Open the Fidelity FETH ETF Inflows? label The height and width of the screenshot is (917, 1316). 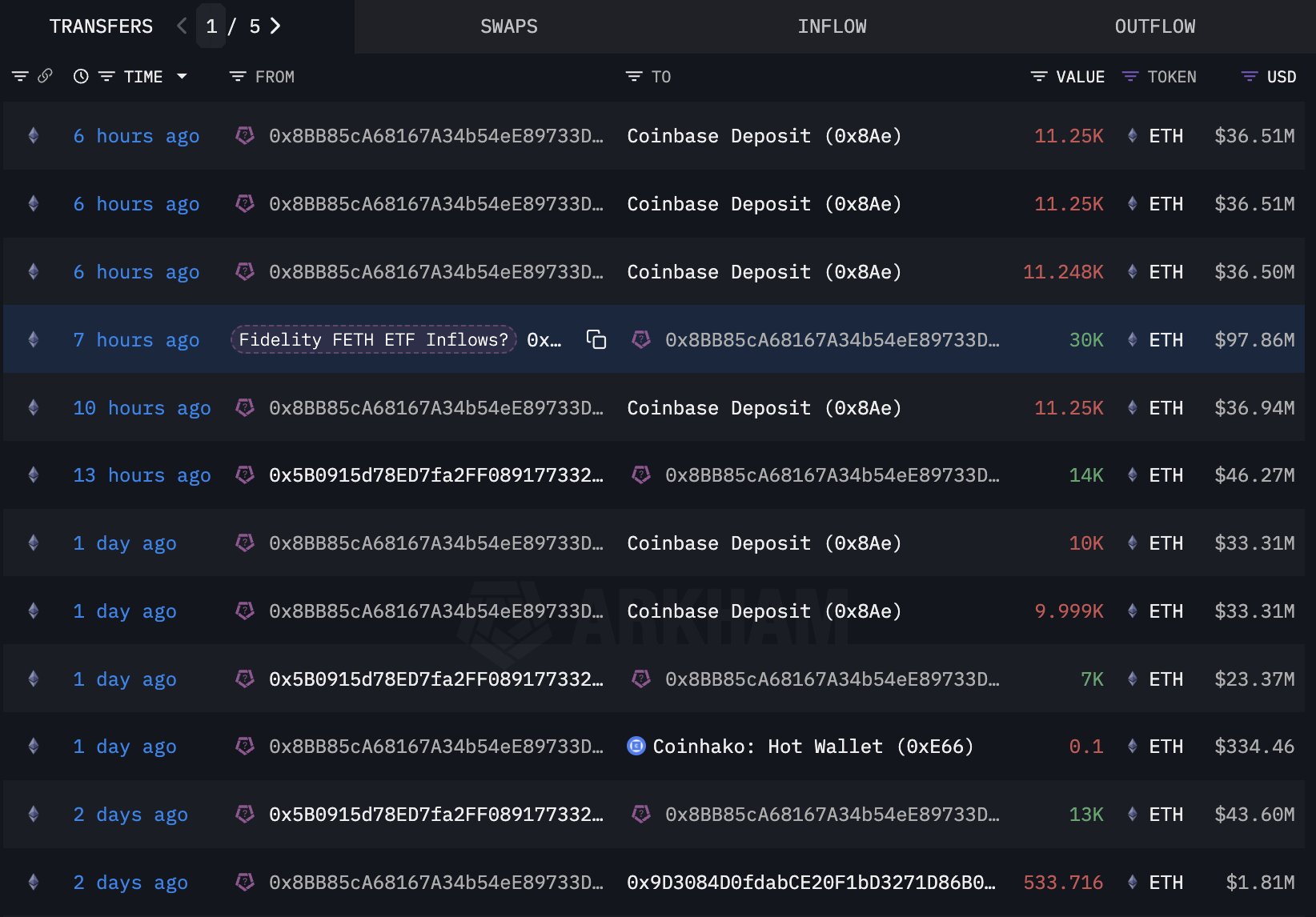tap(374, 340)
